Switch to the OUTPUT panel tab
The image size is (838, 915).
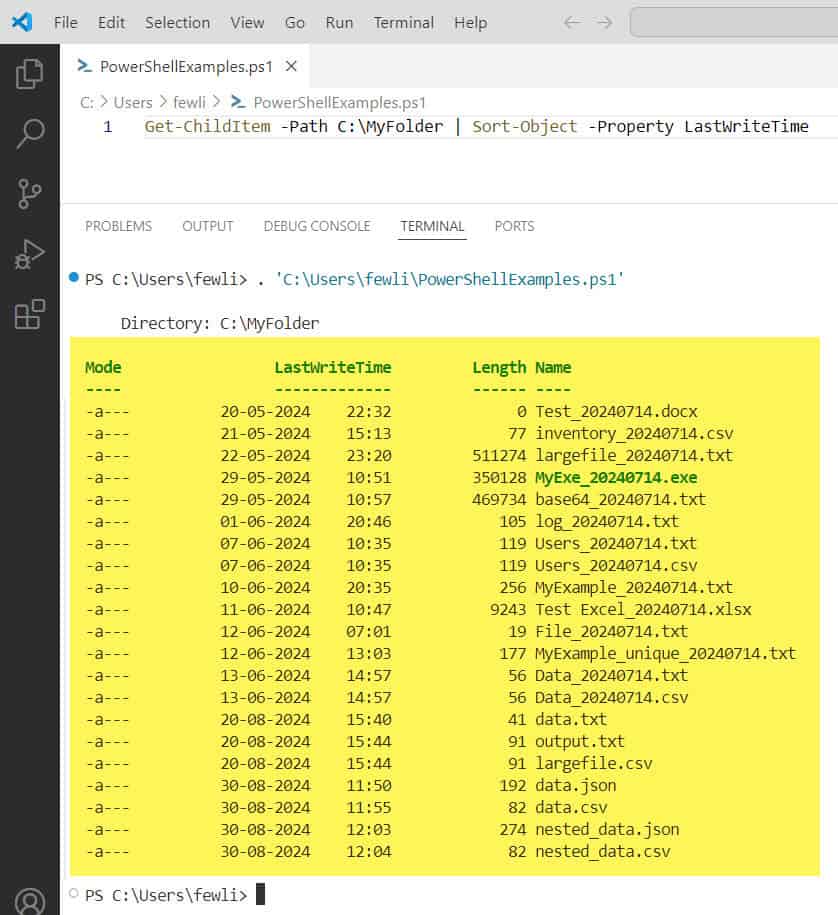pyautogui.click(x=208, y=226)
